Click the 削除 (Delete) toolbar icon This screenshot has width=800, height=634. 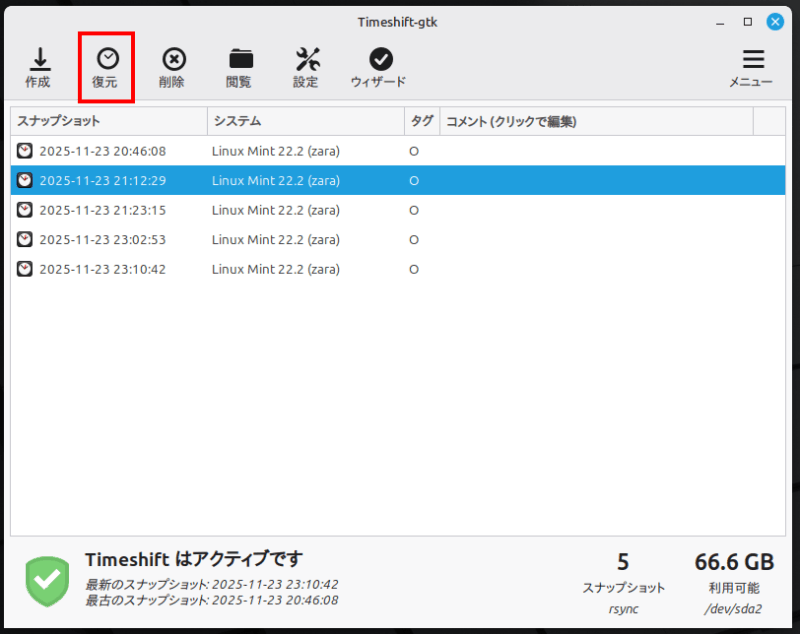(x=172, y=60)
